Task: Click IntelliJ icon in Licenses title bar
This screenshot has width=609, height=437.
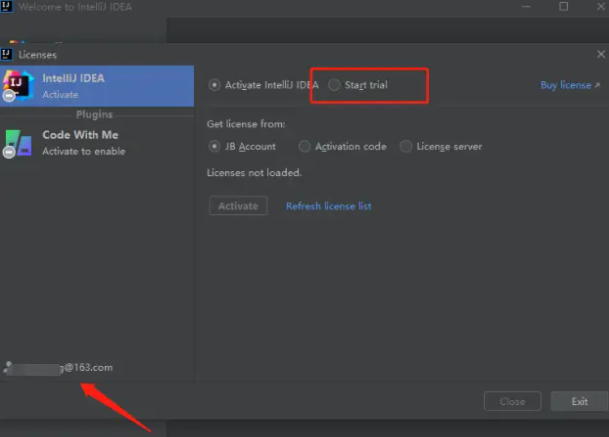Action: [6, 54]
